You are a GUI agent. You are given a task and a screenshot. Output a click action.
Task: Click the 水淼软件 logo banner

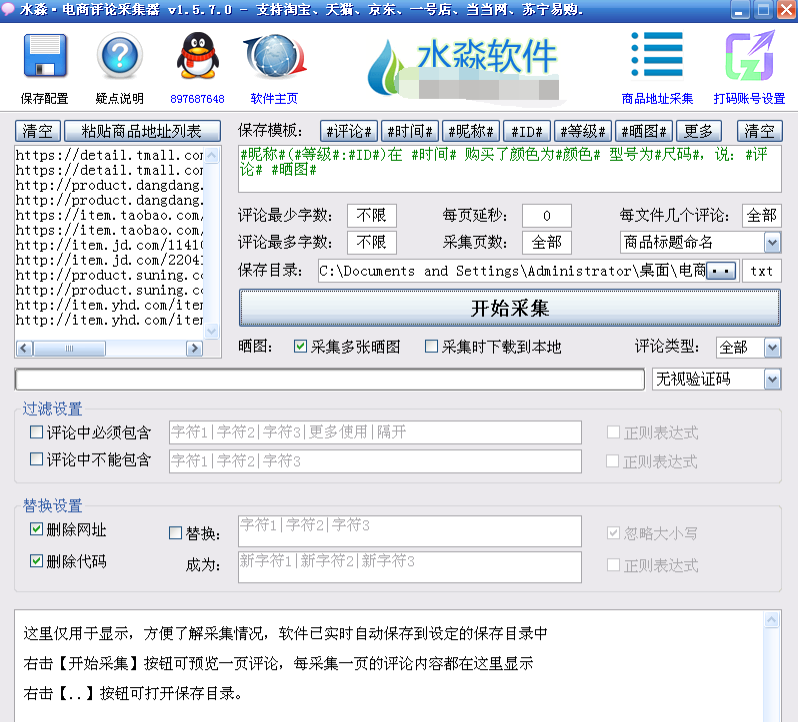(463, 69)
